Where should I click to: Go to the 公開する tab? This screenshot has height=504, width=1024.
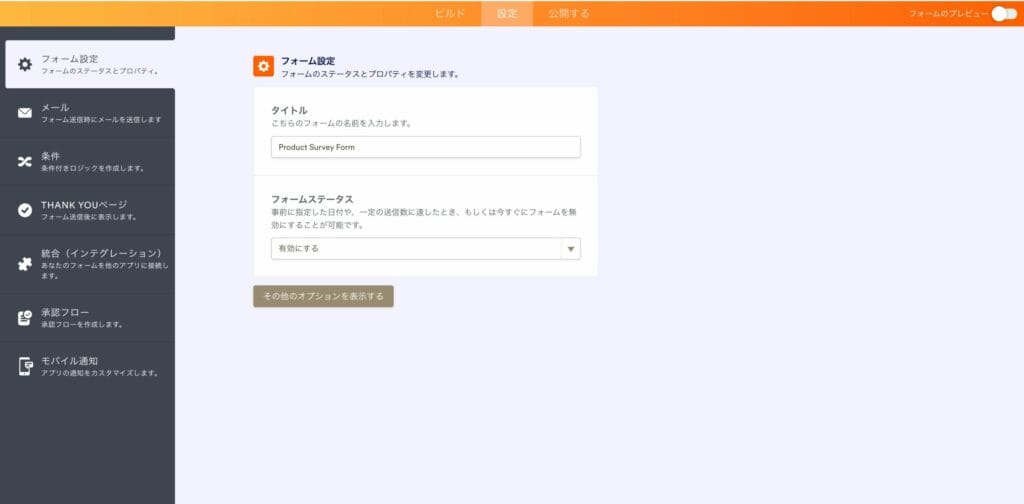click(x=569, y=14)
